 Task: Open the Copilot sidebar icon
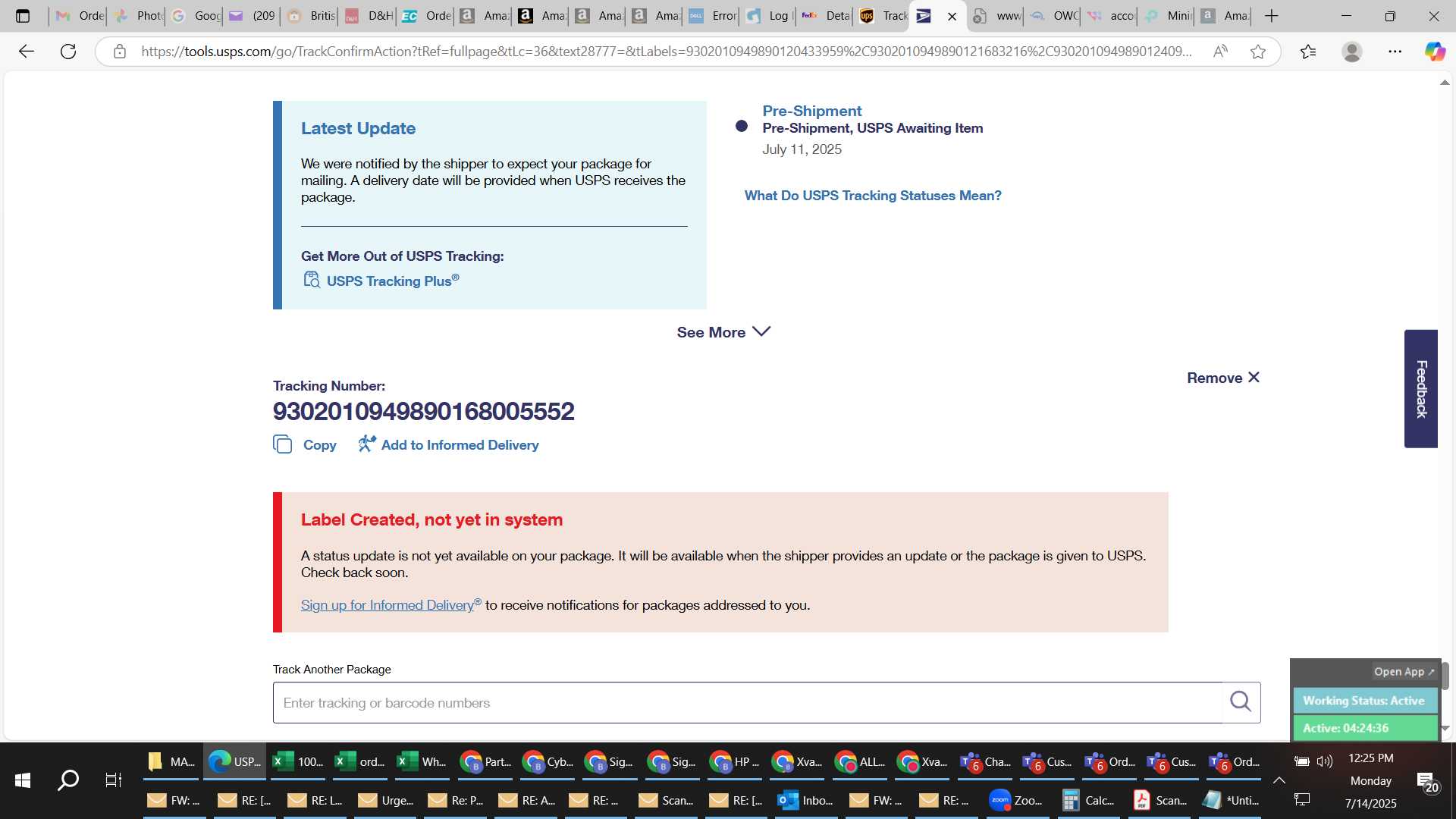pos(1435,52)
